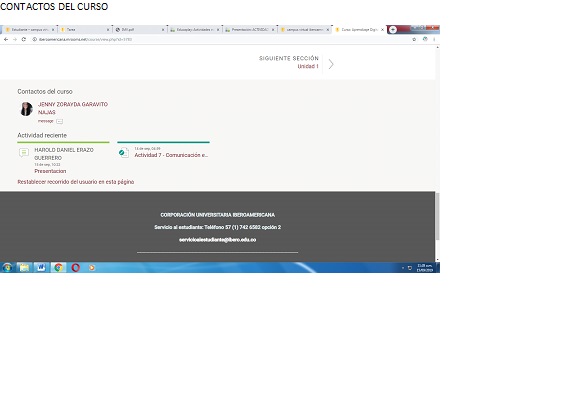Screen dimensions: 588x404
Task: Open Actividad 7 - Comunicación link
Action: pyautogui.click(x=171, y=155)
